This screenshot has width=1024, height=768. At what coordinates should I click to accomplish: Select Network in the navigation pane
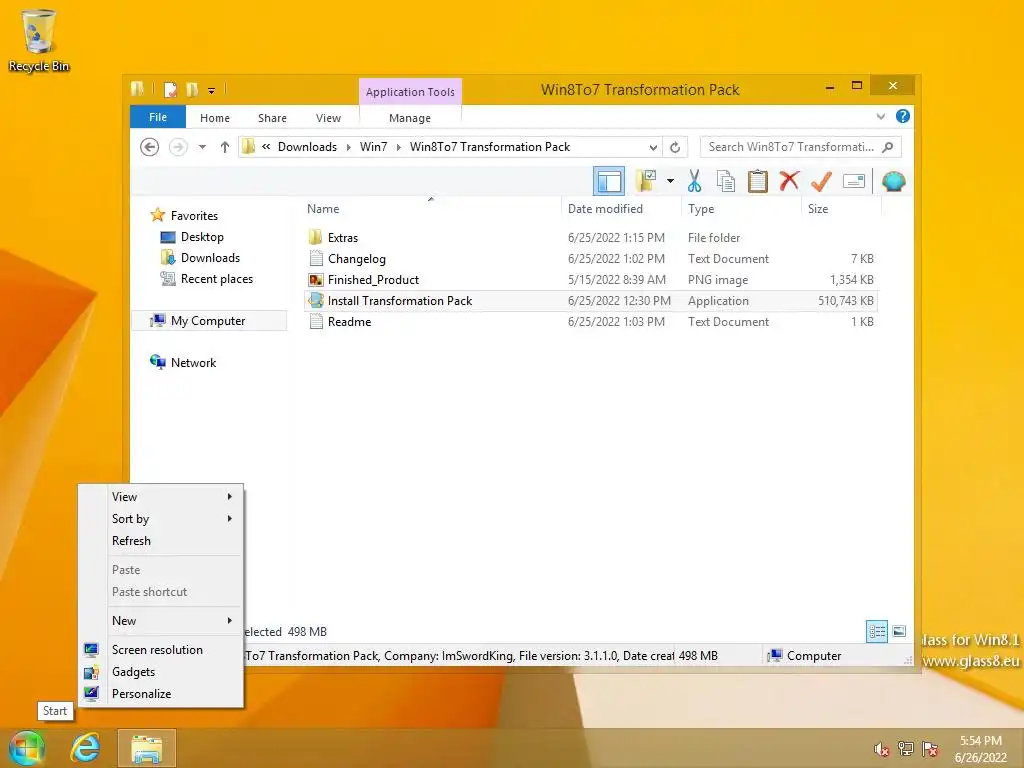coord(193,362)
